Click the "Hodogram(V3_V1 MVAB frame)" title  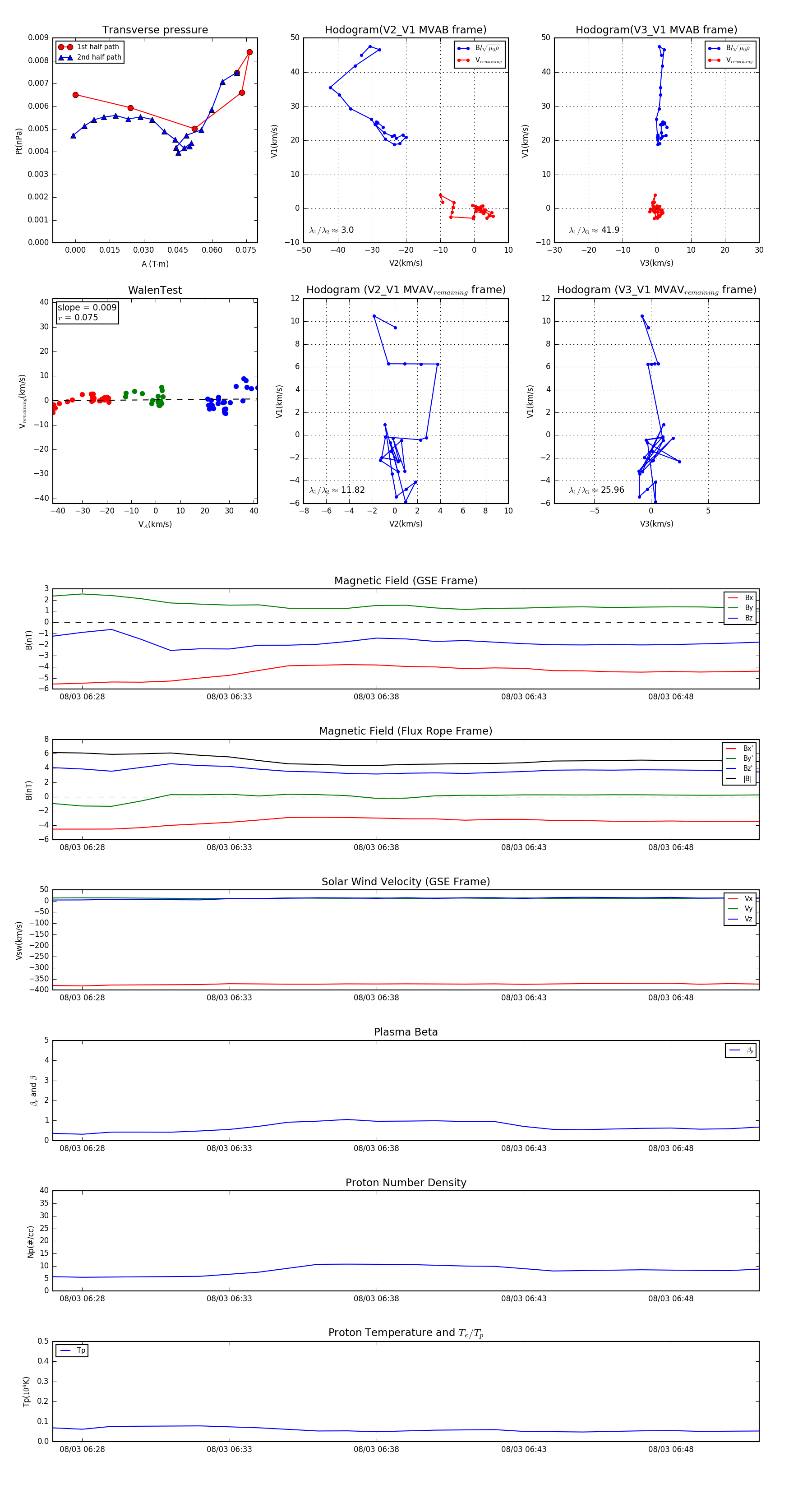pos(656,30)
